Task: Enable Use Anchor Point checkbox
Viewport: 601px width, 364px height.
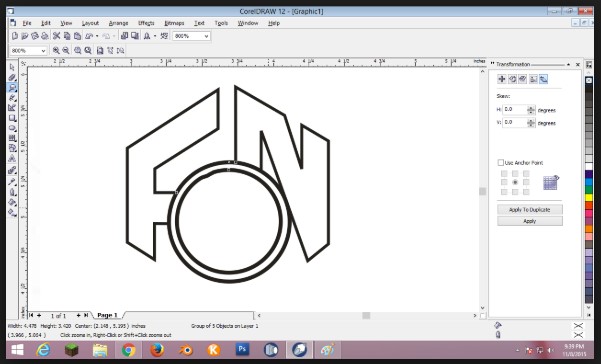Action: (501, 163)
